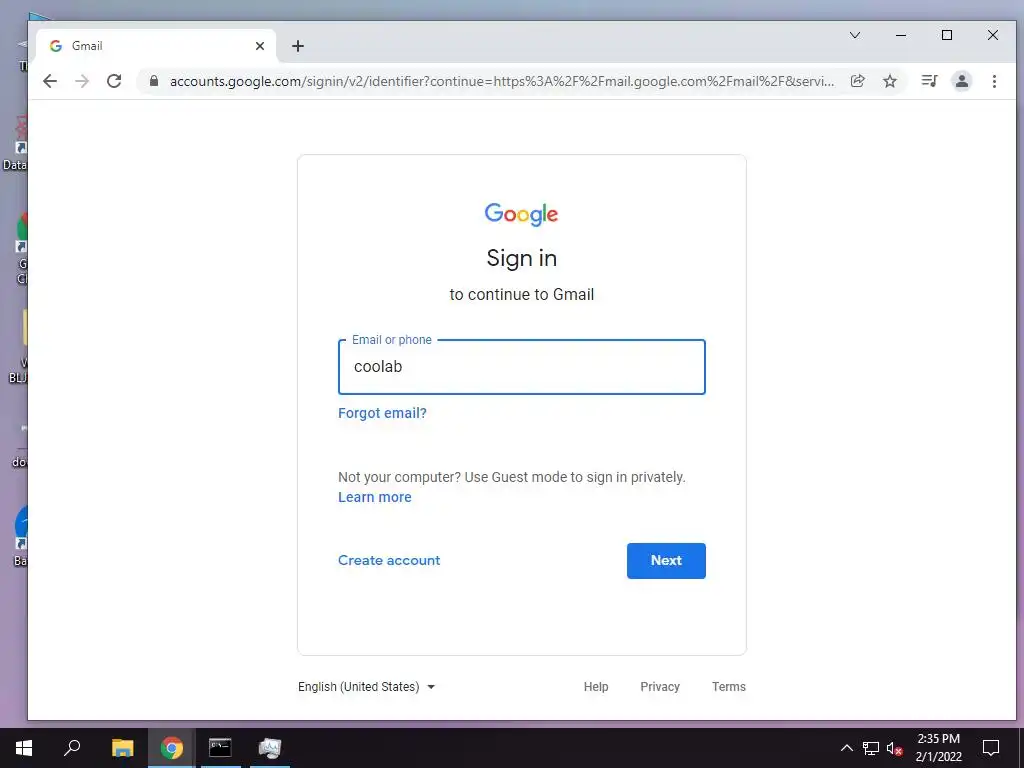Reload the page with the refresh icon
The width and height of the screenshot is (1024, 768).
(x=114, y=81)
